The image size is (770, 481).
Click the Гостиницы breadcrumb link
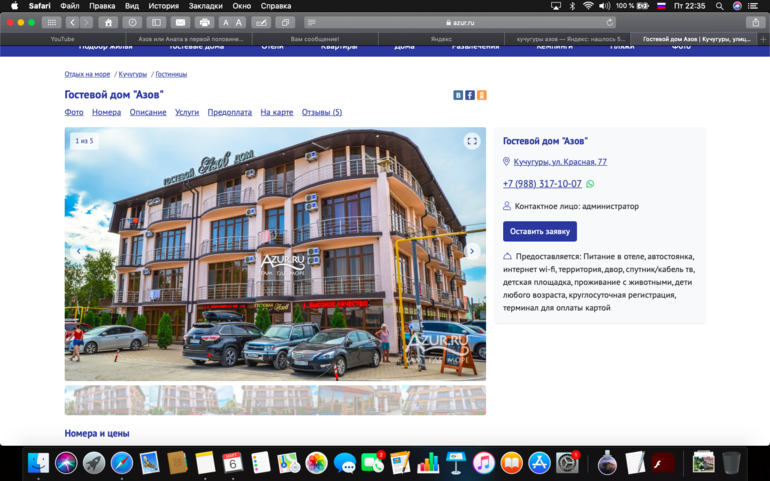(x=171, y=74)
